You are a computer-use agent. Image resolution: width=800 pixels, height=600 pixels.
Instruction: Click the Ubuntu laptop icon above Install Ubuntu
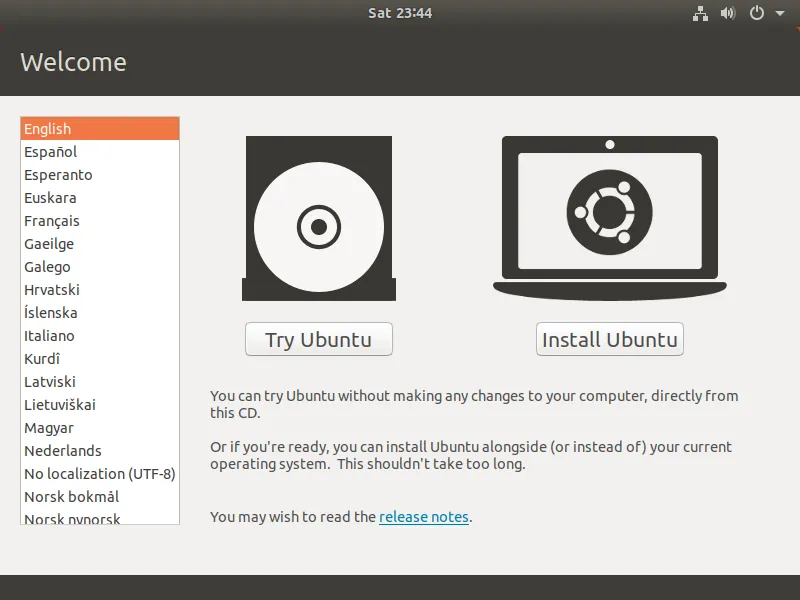pyautogui.click(x=609, y=214)
